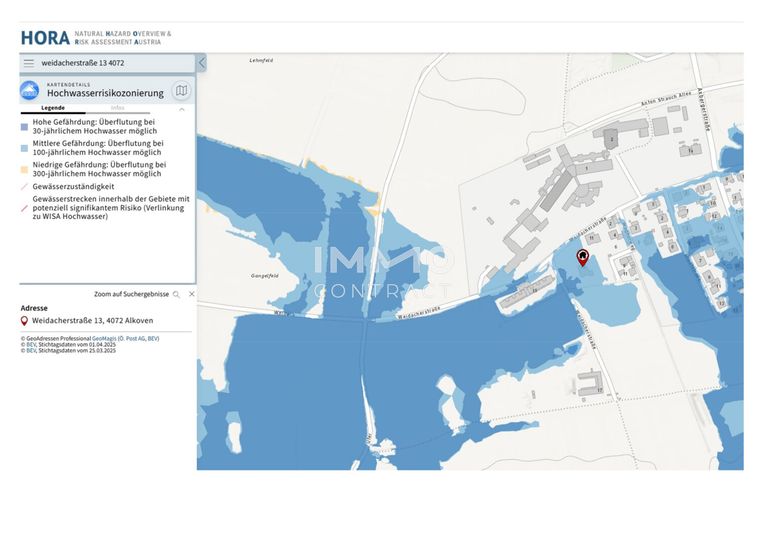Collapse the side panel with arrow
The height and width of the screenshot is (543, 768).
point(201,63)
